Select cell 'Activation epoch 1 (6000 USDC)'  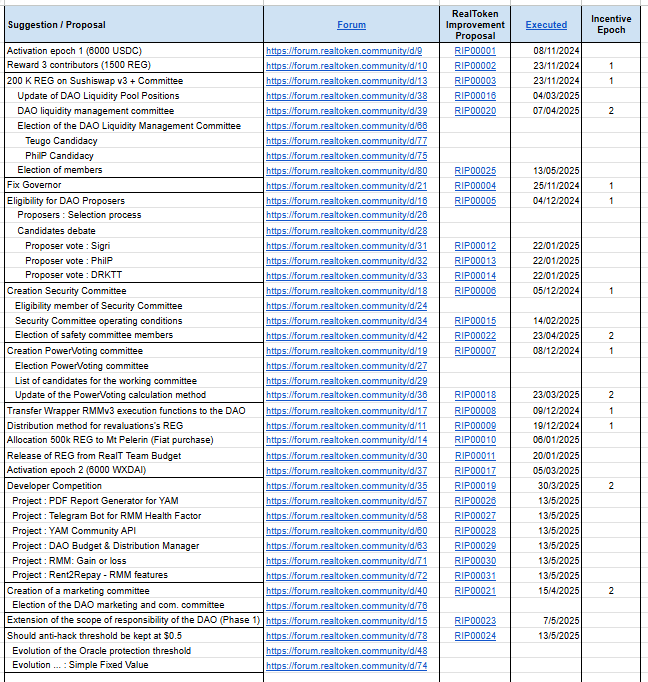coord(134,50)
